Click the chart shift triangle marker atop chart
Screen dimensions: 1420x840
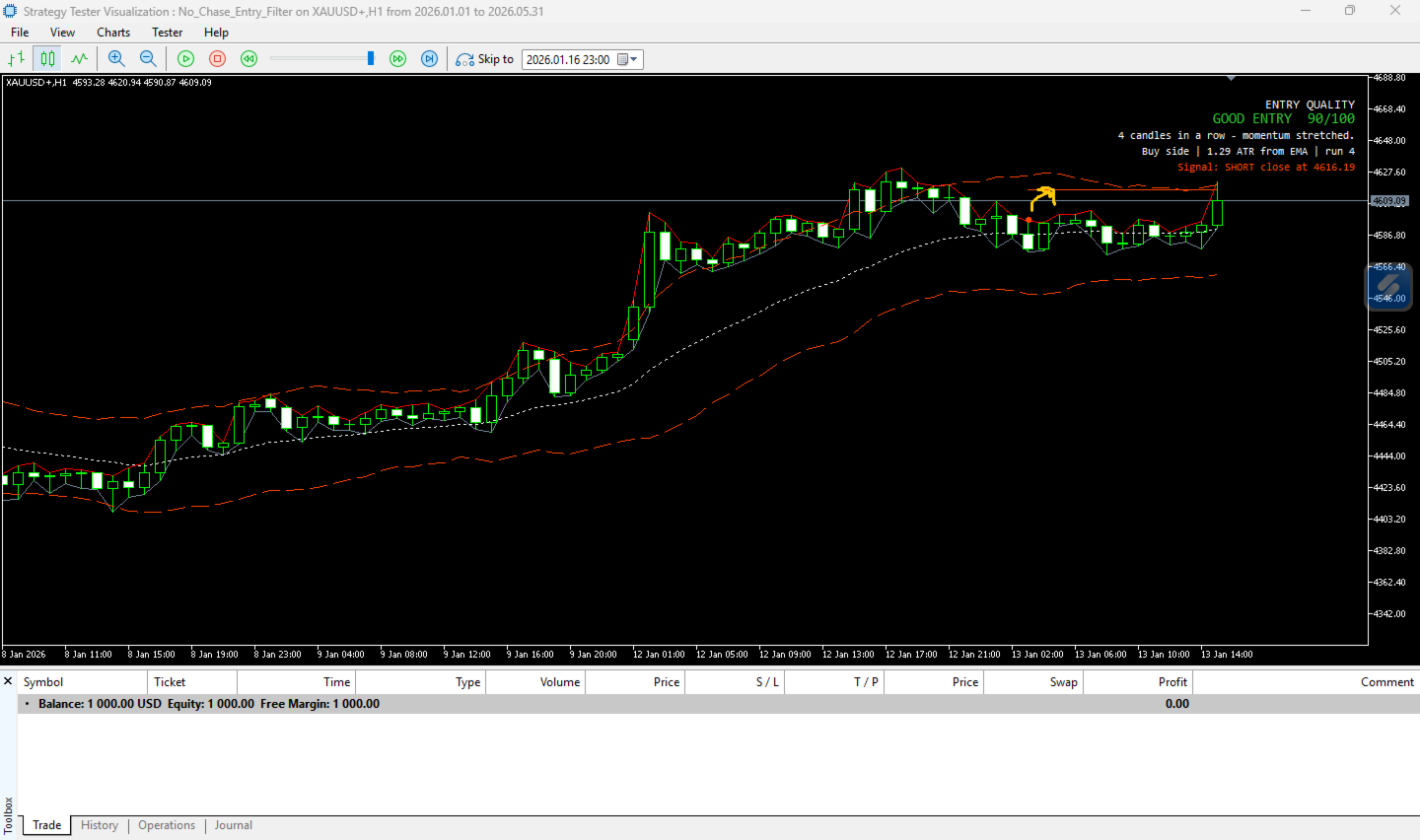1231,78
